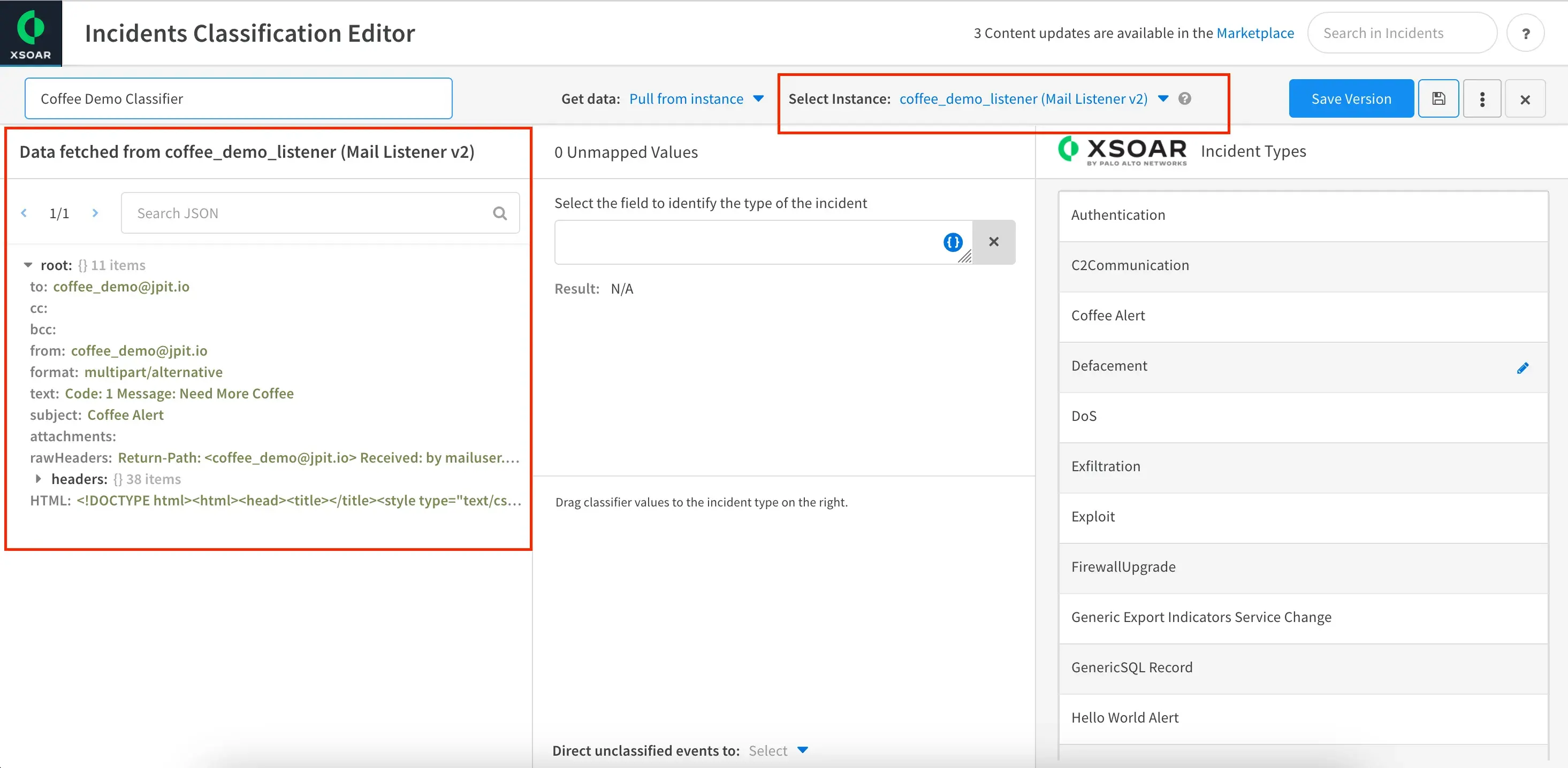Image resolution: width=1568 pixels, height=768 pixels.
Task: Select Generic Export Indicators Service Change type
Action: pos(1303,618)
